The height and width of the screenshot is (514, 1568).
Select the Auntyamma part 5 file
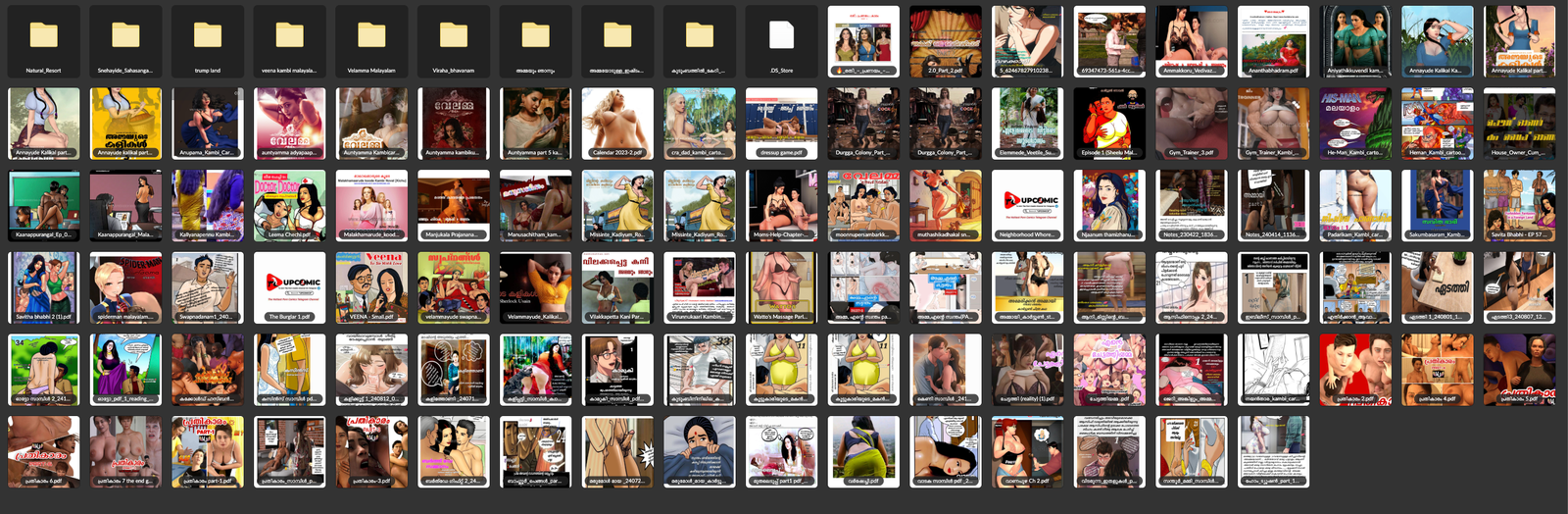pos(536,125)
